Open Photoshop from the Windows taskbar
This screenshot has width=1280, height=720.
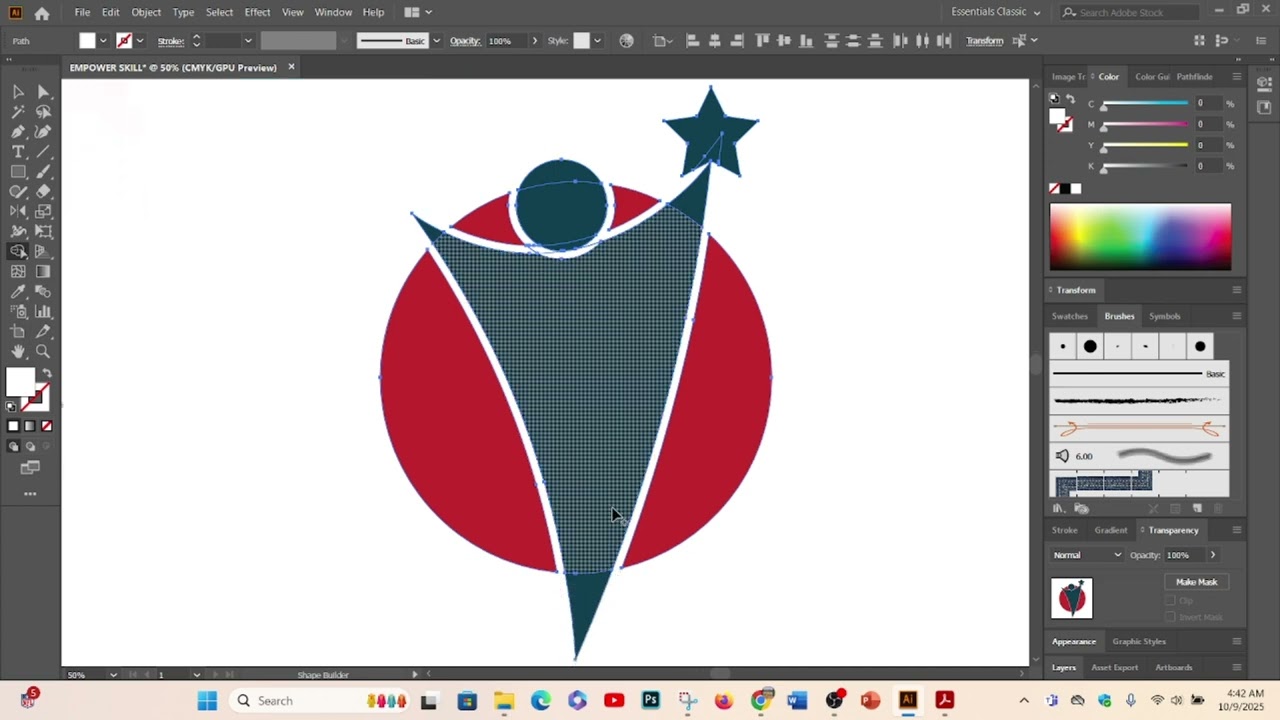(x=650, y=700)
